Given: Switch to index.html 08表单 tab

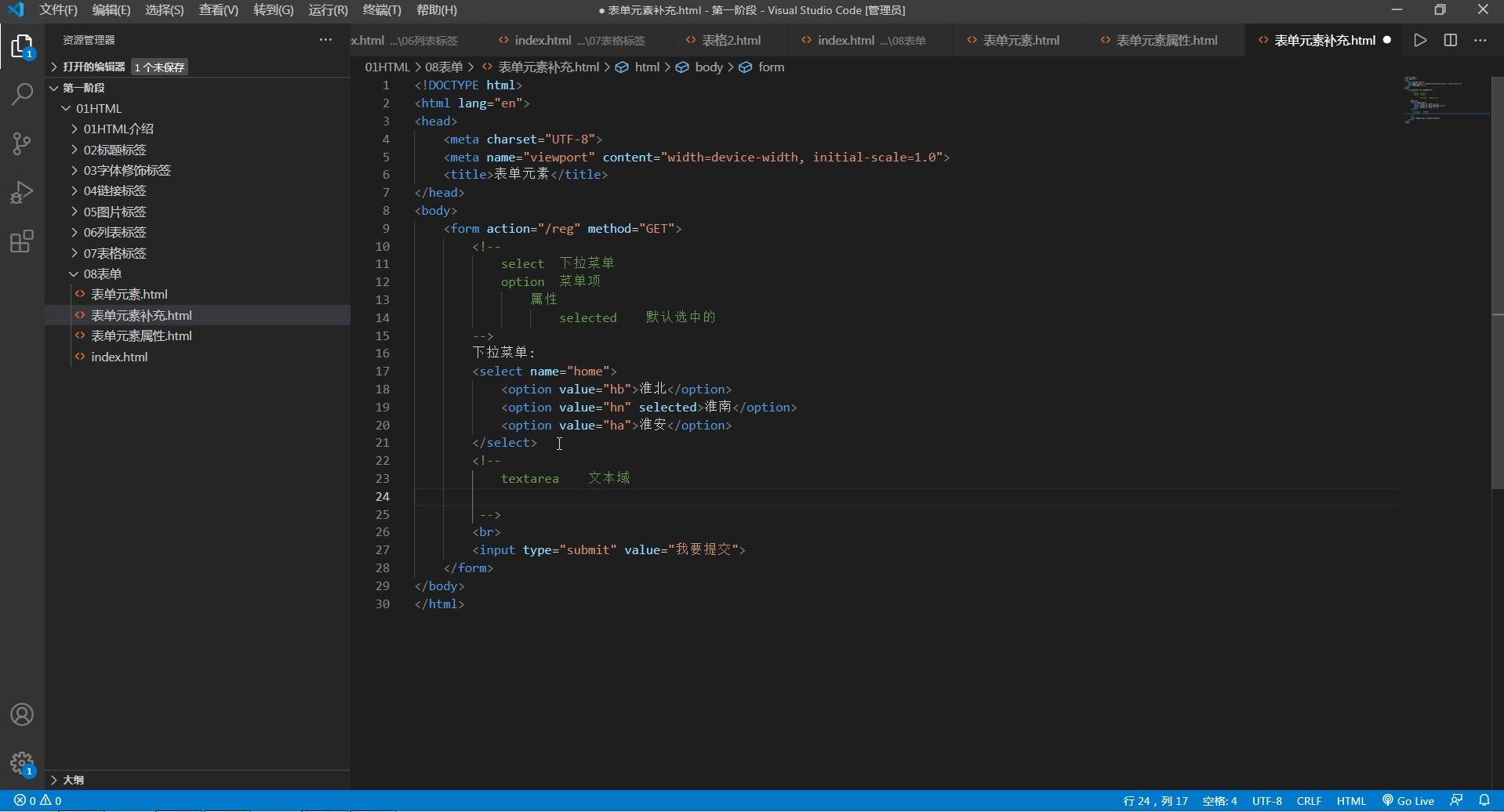Looking at the screenshot, I should 871,40.
